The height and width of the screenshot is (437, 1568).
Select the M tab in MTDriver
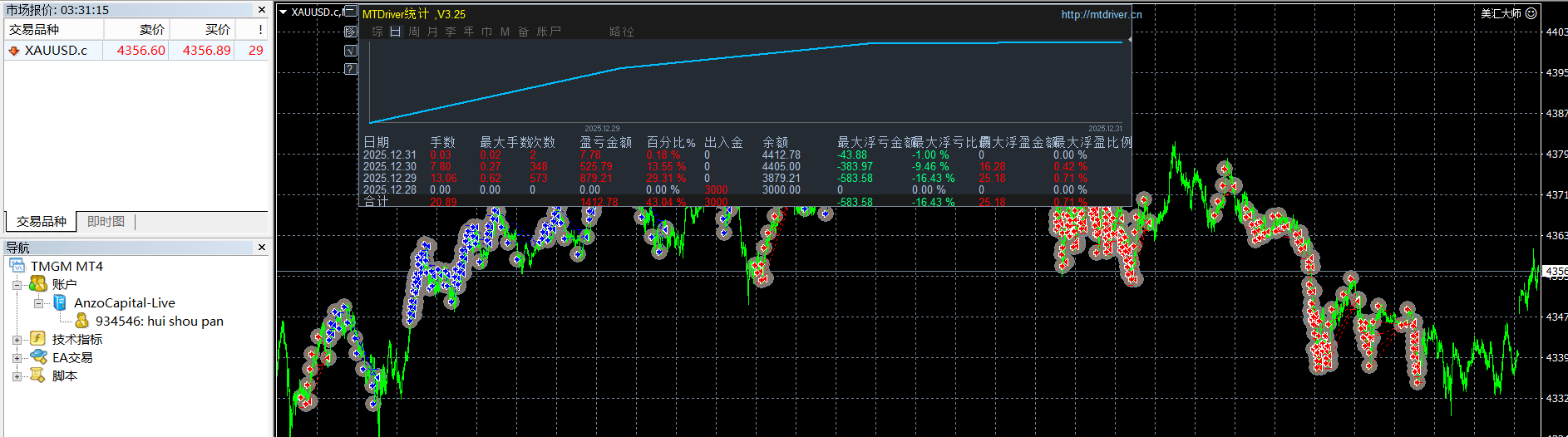(505, 32)
